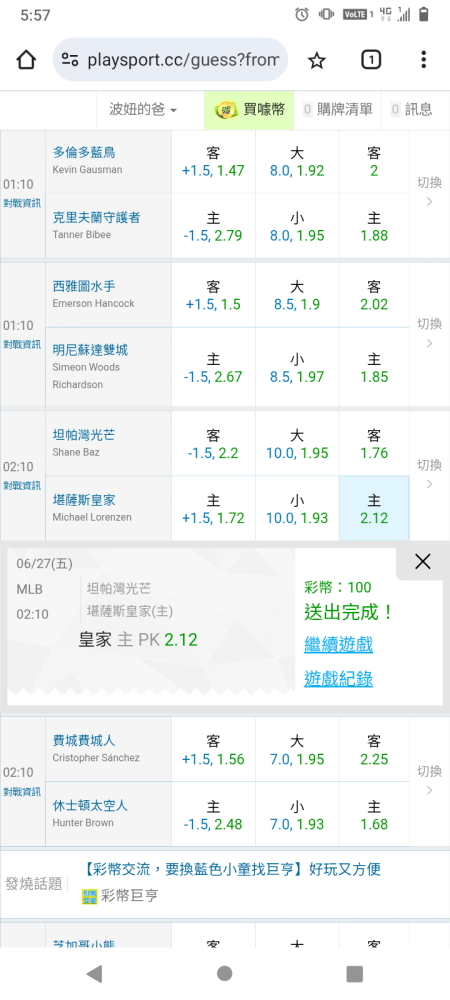Select 主 -1.5, 2.48 for 休士頓太空人
This screenshot has width=450, height=1000.
click(x=214, y=814)
